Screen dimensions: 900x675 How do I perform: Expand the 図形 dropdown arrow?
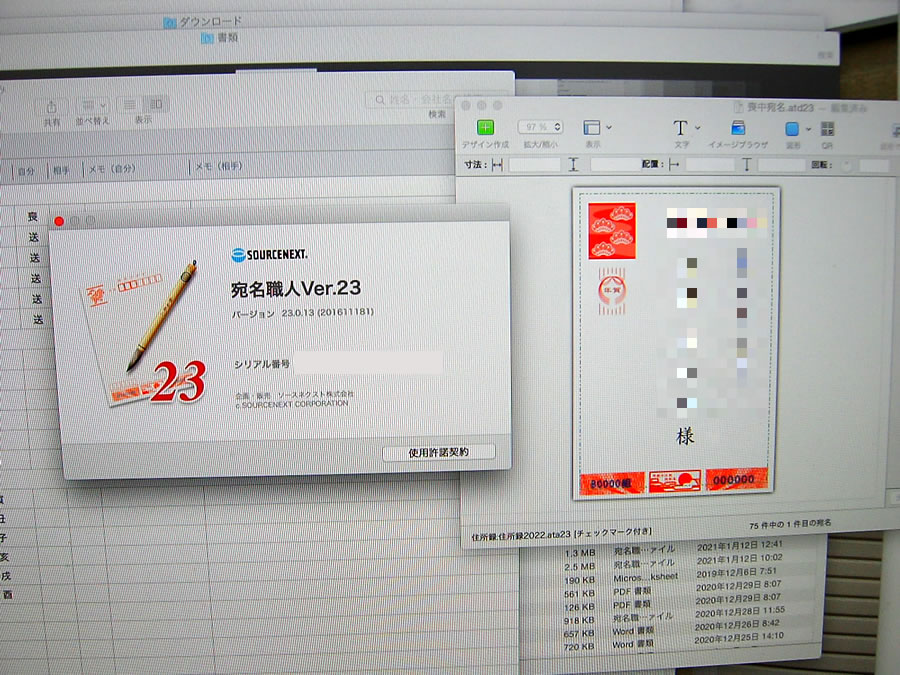coord(808,129)
